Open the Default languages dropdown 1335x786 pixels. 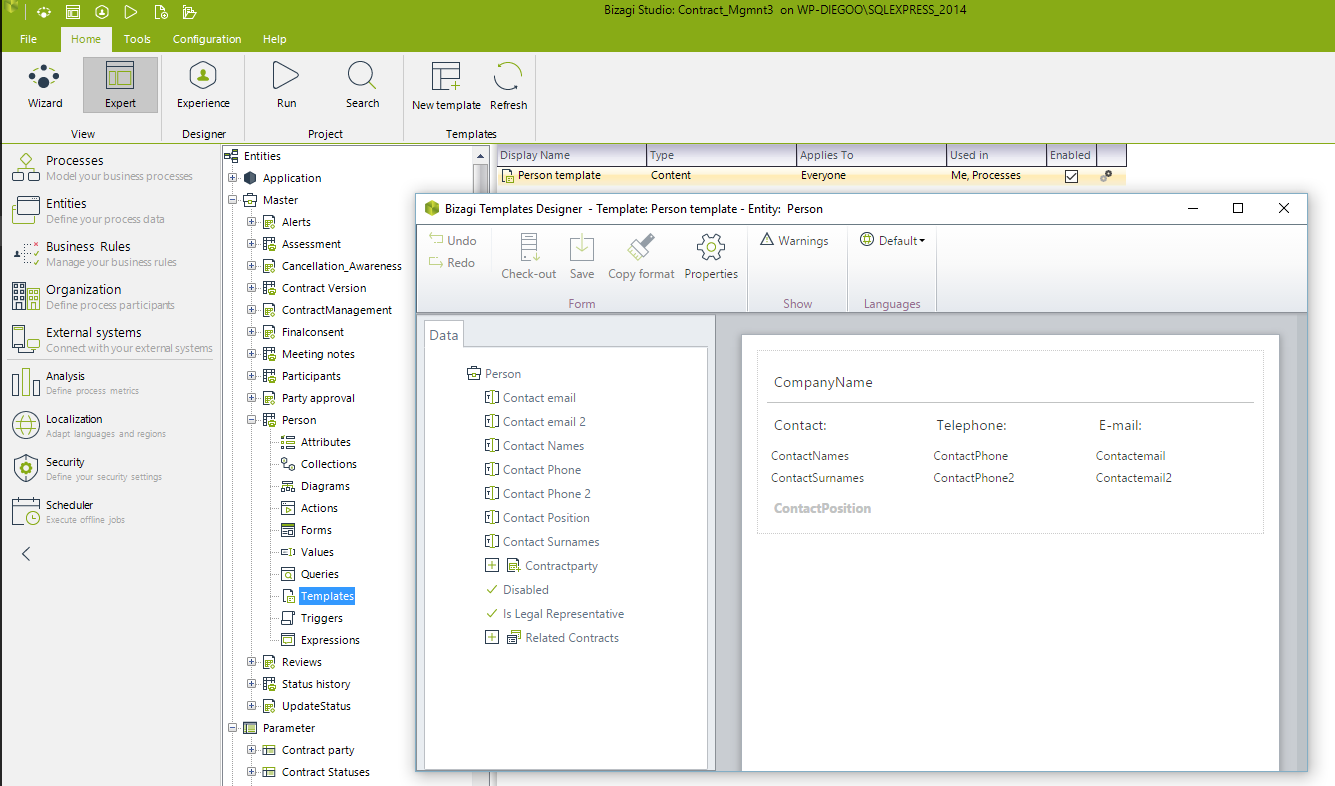click(x=892, y=240)
